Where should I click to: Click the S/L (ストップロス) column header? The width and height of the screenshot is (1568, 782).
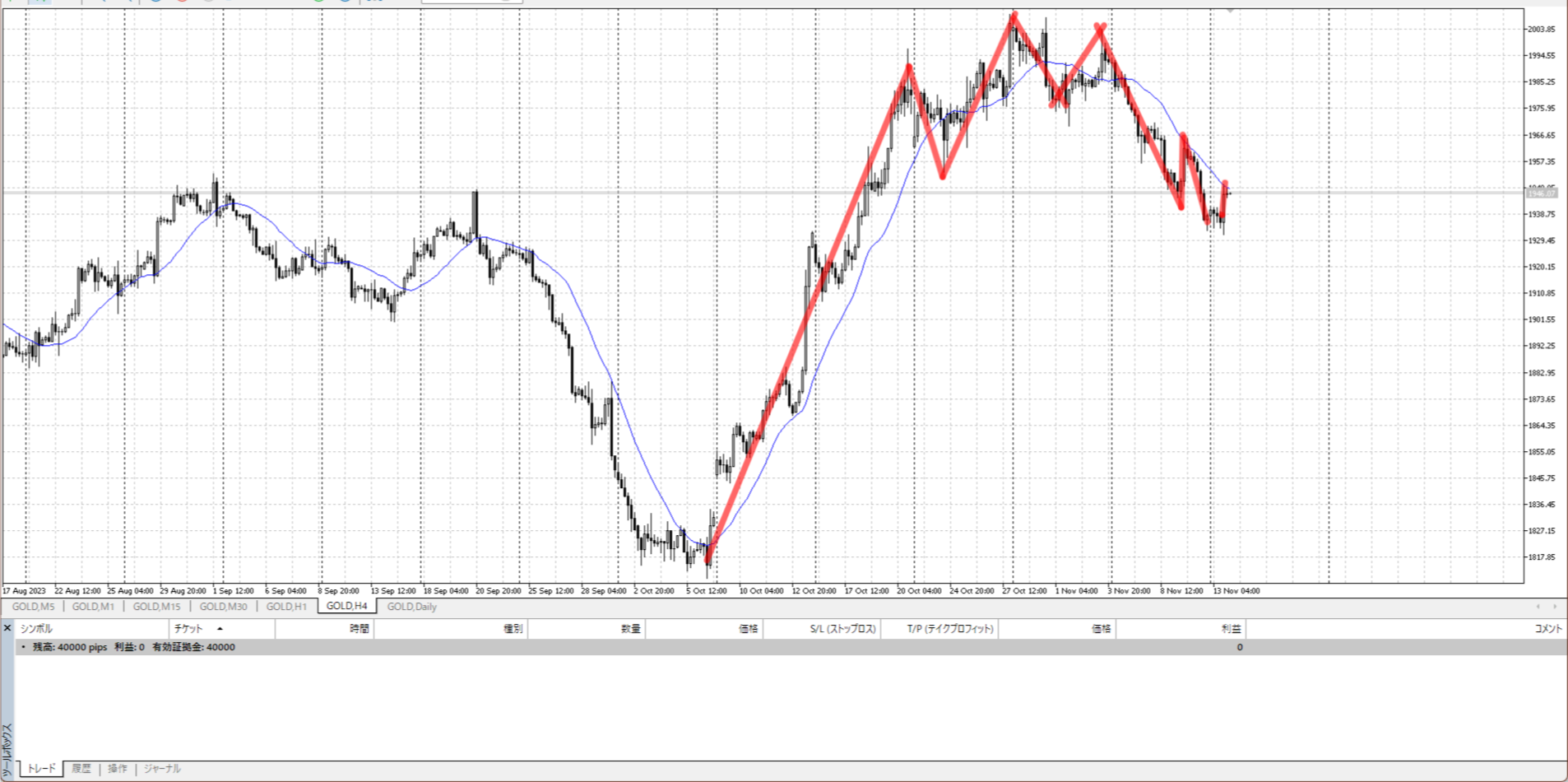[842, 629]
